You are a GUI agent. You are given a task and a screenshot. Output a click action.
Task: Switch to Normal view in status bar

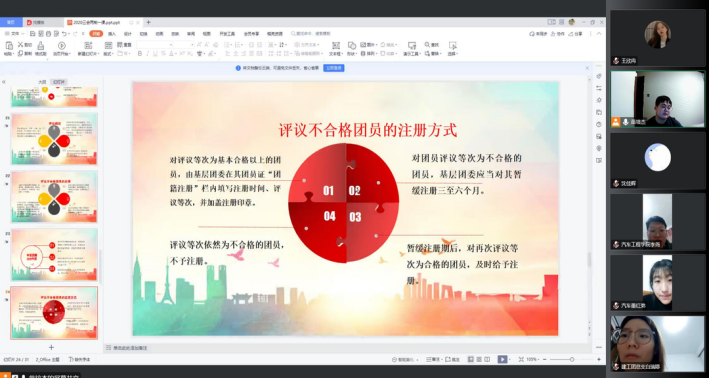pos(471,359)
